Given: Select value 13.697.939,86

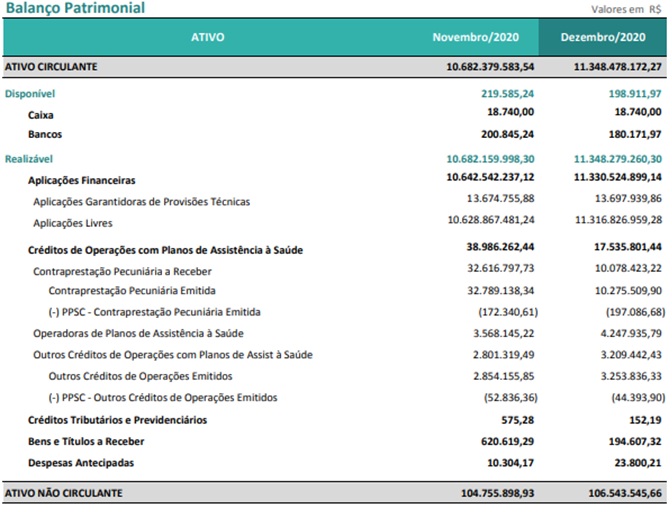Looking at the screenshot, I should (628, 198).
